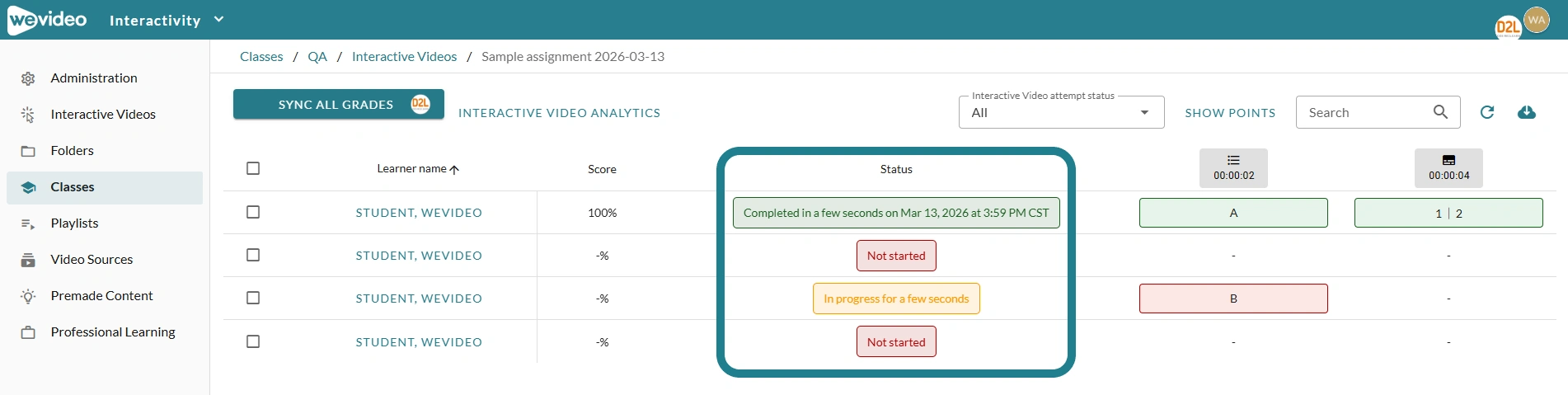Open student name in the In progress row
The width and height of the screenshot is (1568, 395).
tap(419, 299)
